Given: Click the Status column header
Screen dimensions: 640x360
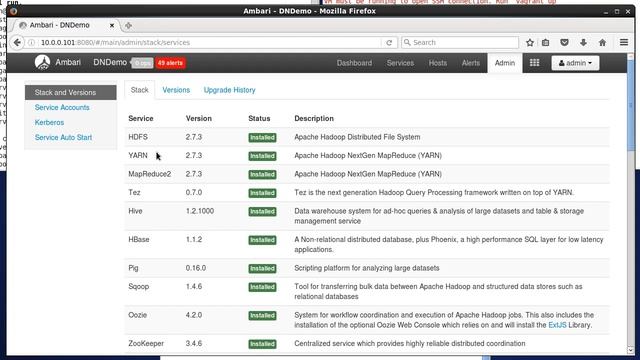Looking at the screenshot, I should coord(259,118).
